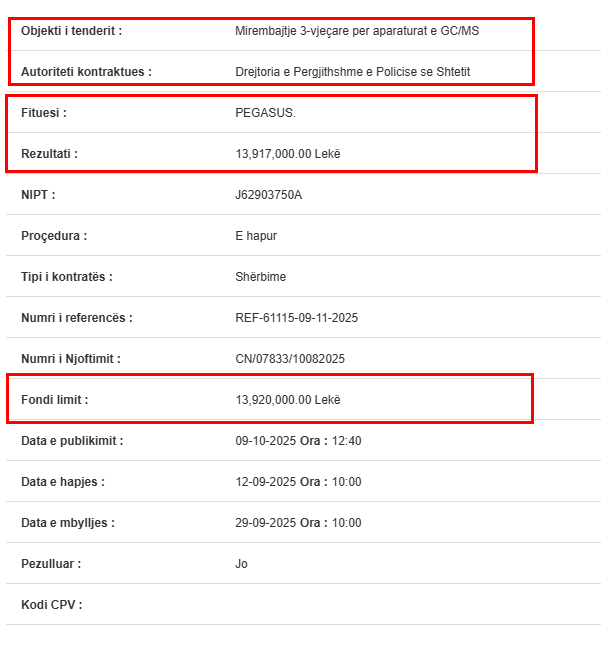601x658 pixels.
Task: Click the contract type 'Shërbime'
Action: tap(260, 277)
